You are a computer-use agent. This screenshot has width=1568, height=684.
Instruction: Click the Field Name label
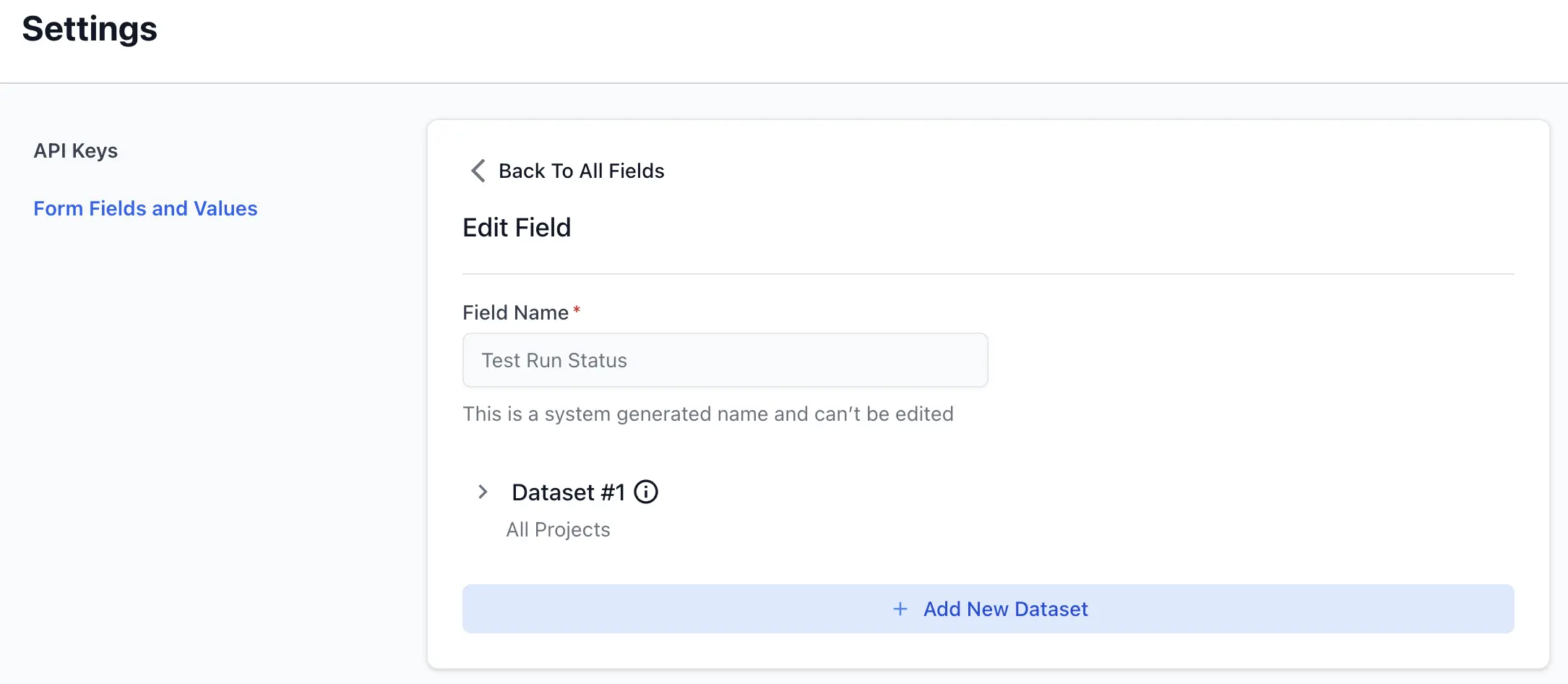tap(515, 312)
